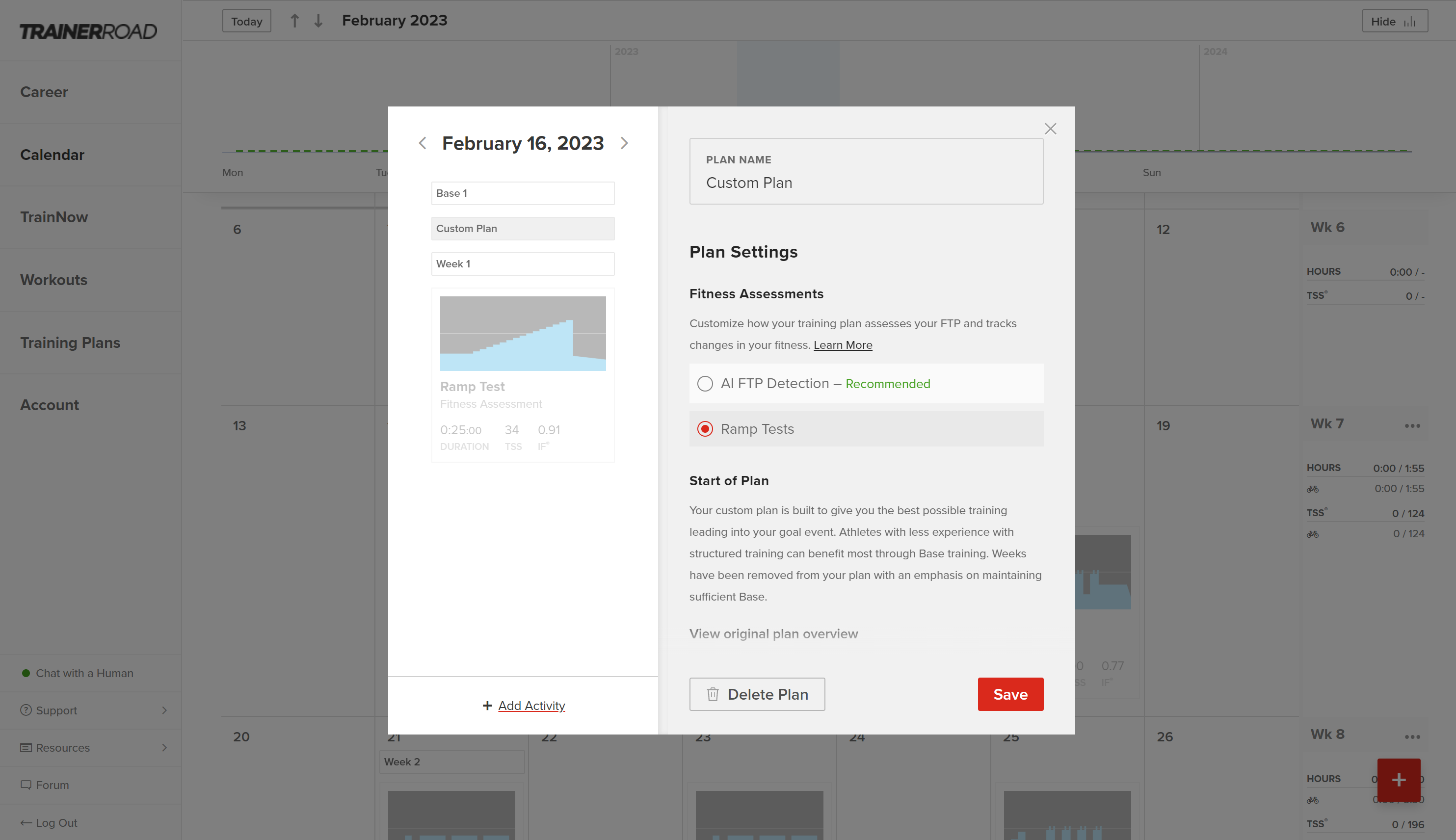1456x840 pixels.
Task: Open View original plan overview
Action: click(773, 633)
